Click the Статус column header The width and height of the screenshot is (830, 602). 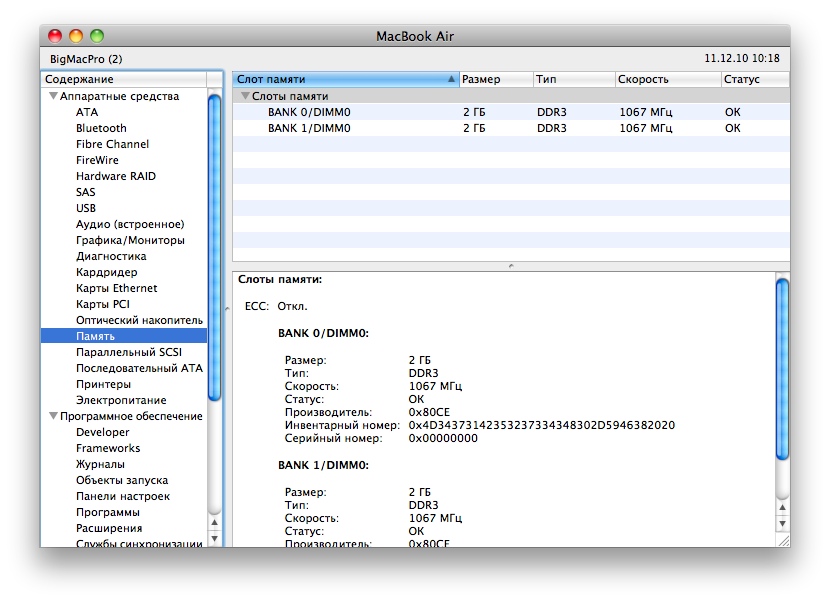pyautogui.click(x=742, y=80)
